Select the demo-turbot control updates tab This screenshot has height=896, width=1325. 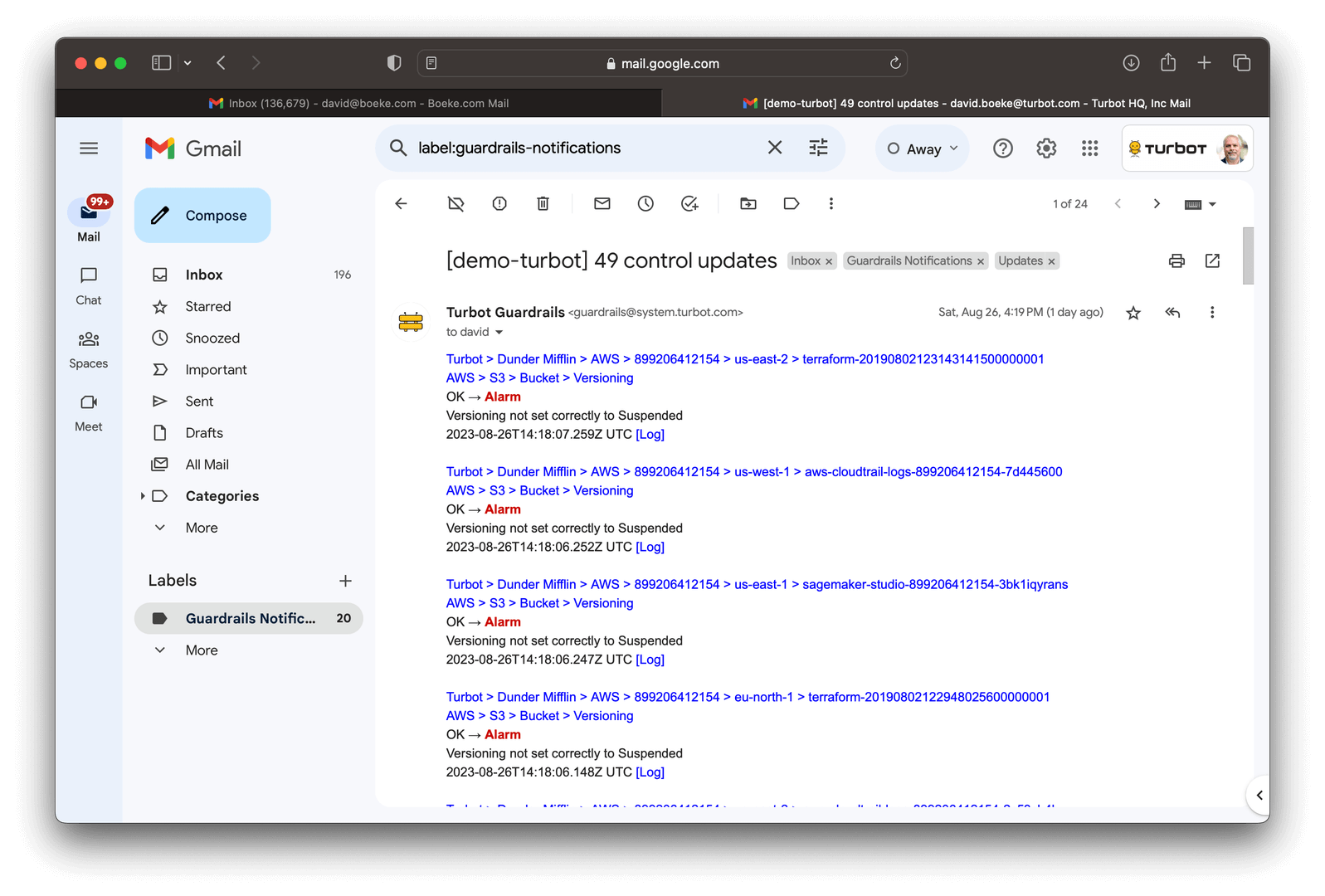coord(966,104)
